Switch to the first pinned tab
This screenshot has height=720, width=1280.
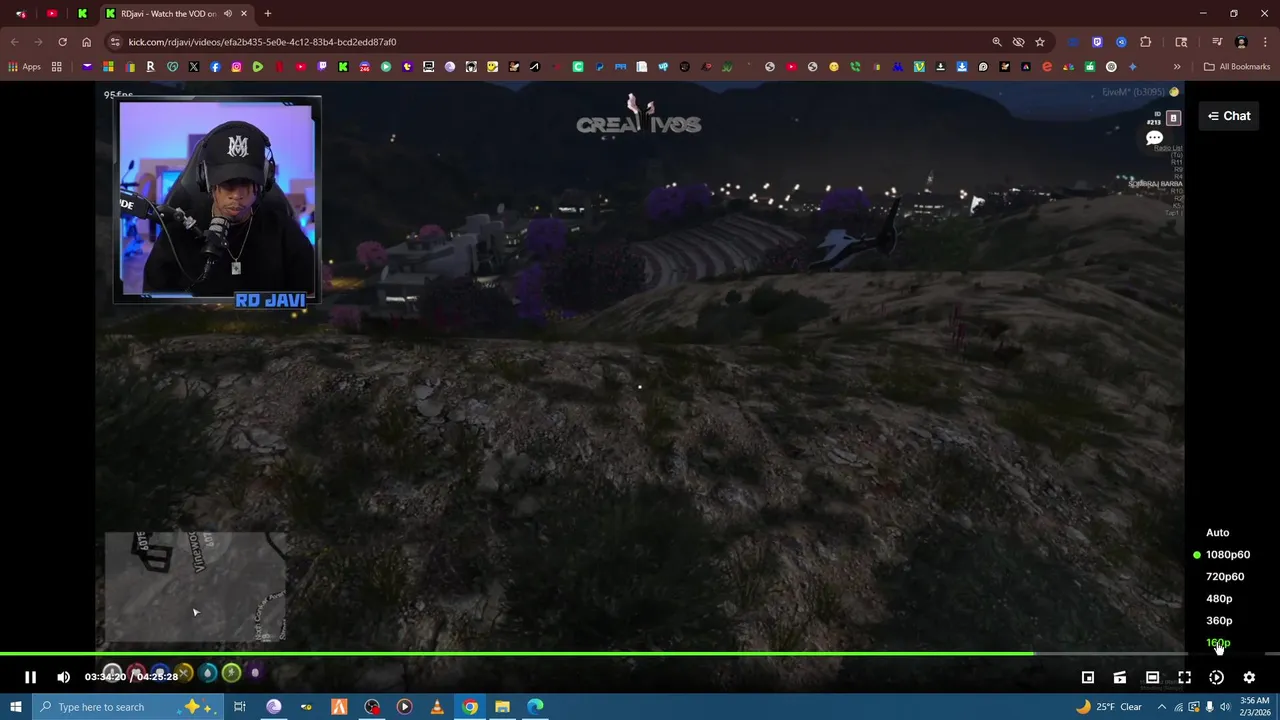[x=21, y=14]
